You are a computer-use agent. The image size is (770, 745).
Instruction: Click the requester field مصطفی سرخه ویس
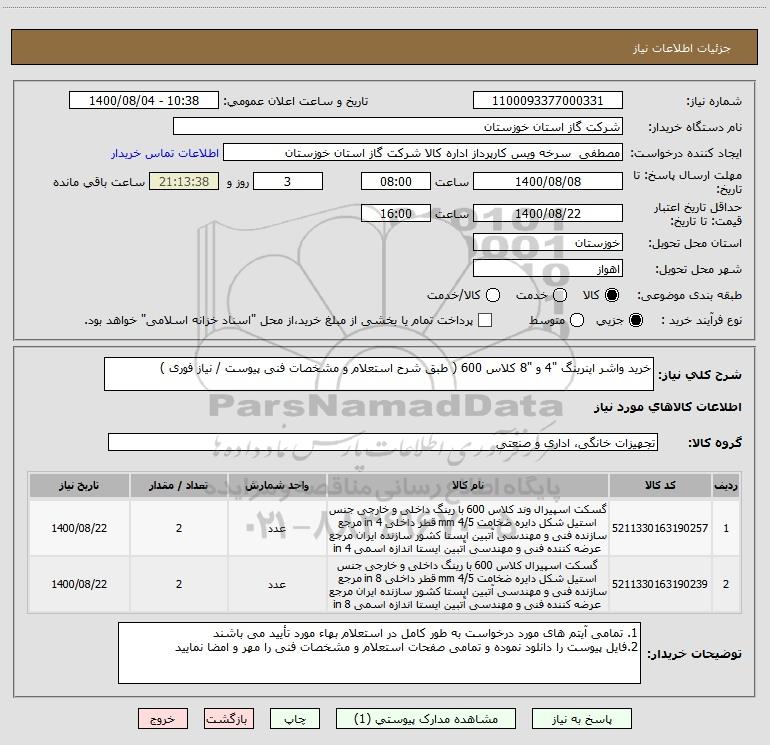tap(423, 153)
